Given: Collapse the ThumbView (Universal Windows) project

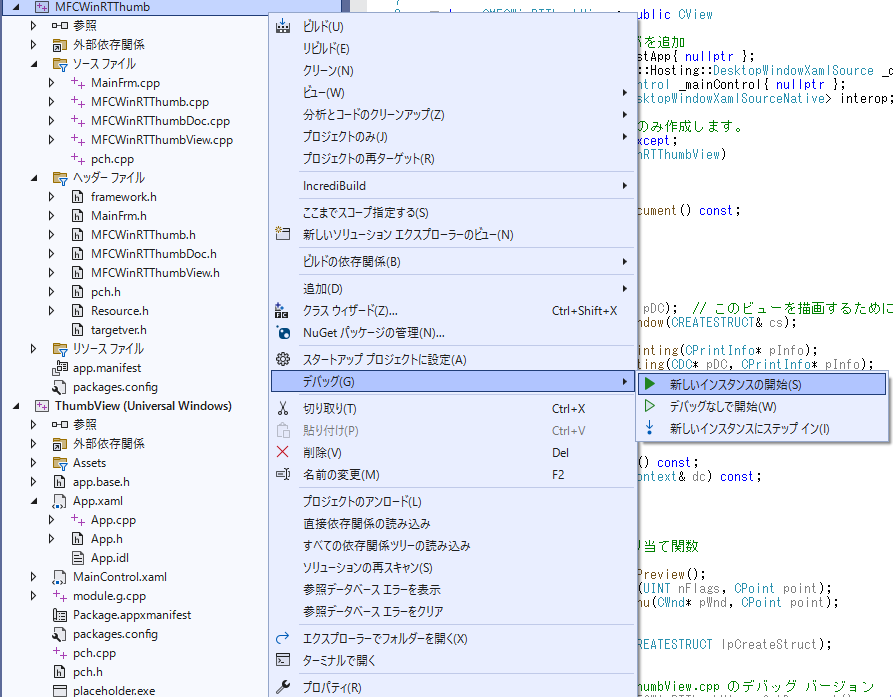Looking at the screenshot, I should pos(16,405).
